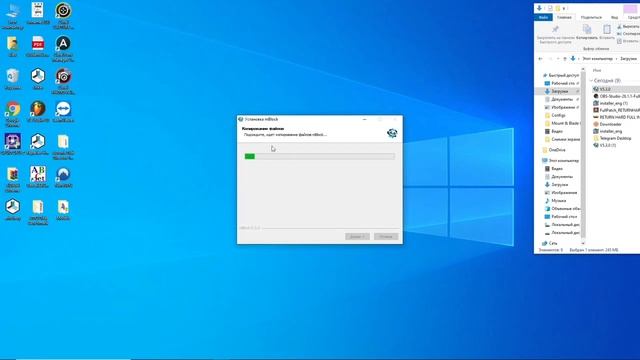Launch FL Studio from the desktop
640x360 pixels.
tap(38, 109)
